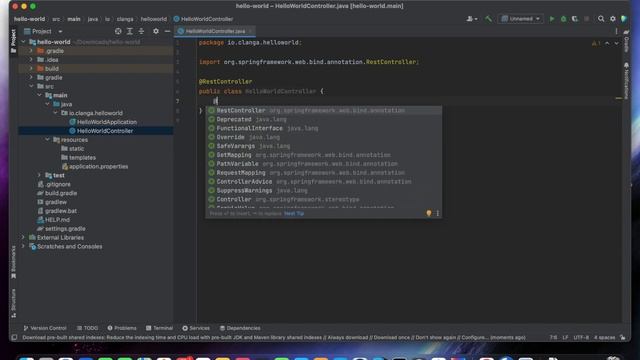
Task: Click UTF-8 encoding in status bar
Action: tap(581, 338)
